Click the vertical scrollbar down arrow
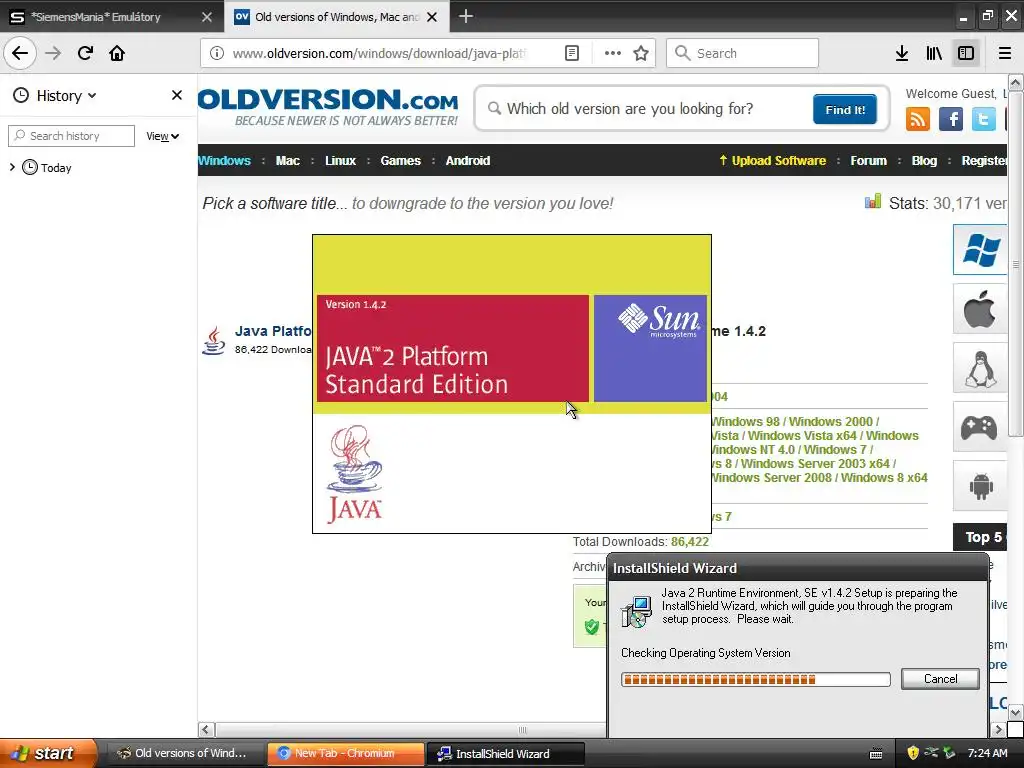The width and height of the screenshot is (1024, 768). click(1016, 711)
